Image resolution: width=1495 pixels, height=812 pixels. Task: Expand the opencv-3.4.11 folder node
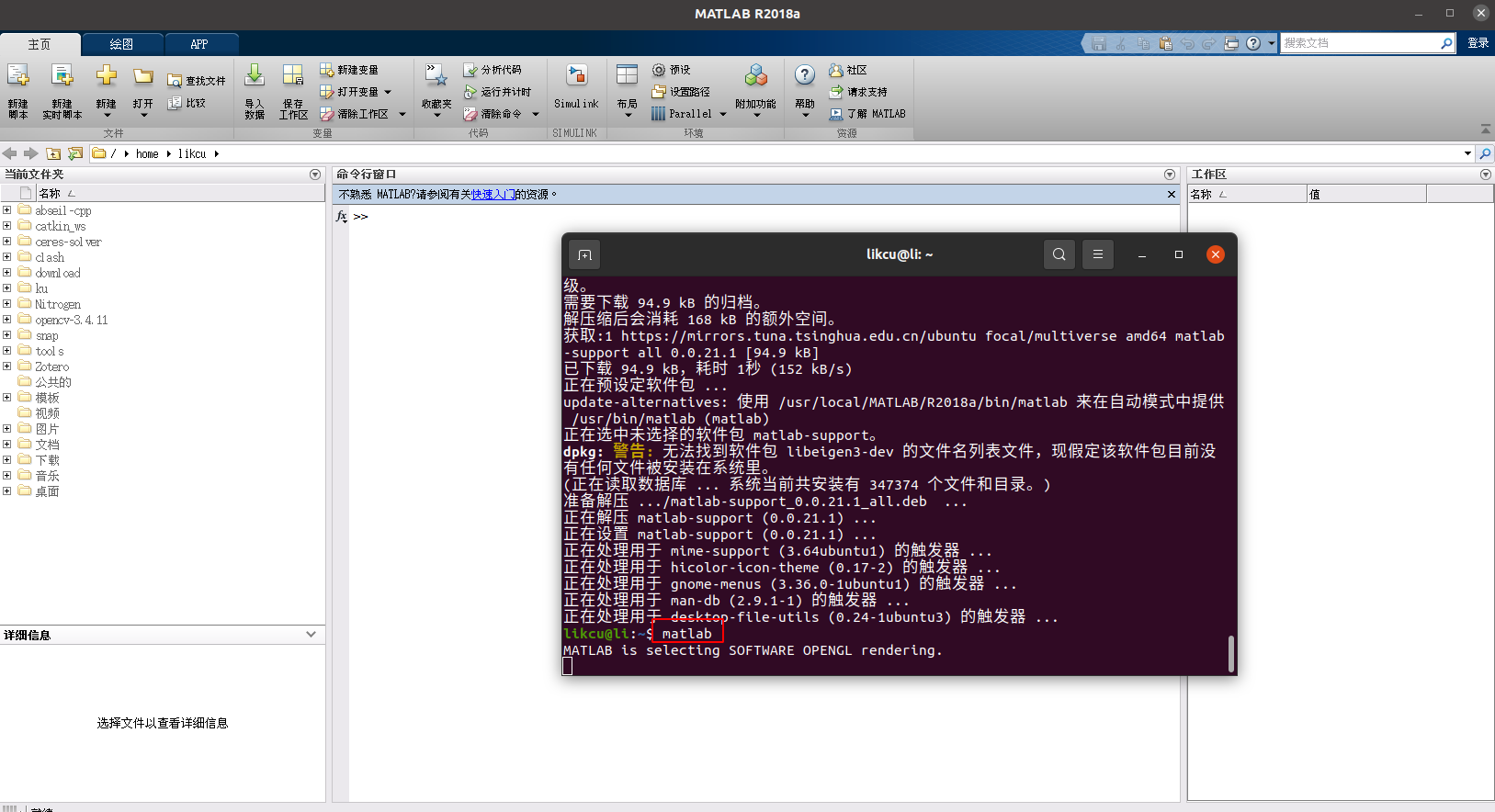click(x=7, y=320)
